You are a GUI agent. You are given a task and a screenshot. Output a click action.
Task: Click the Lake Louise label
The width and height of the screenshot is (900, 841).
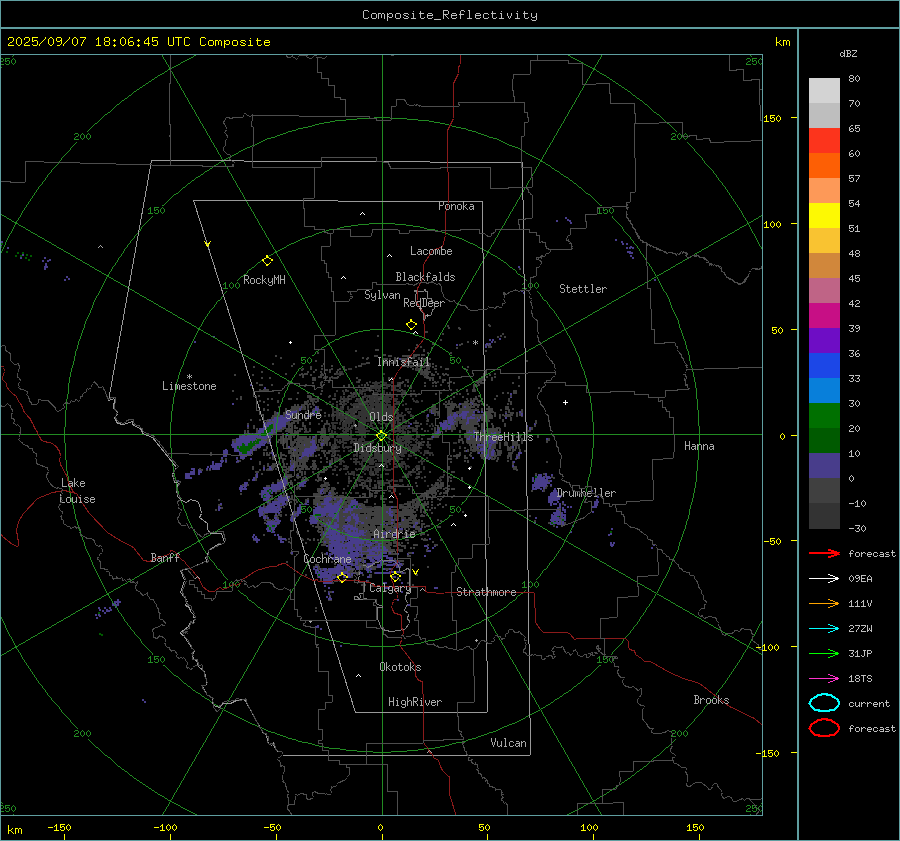(77, 491)
